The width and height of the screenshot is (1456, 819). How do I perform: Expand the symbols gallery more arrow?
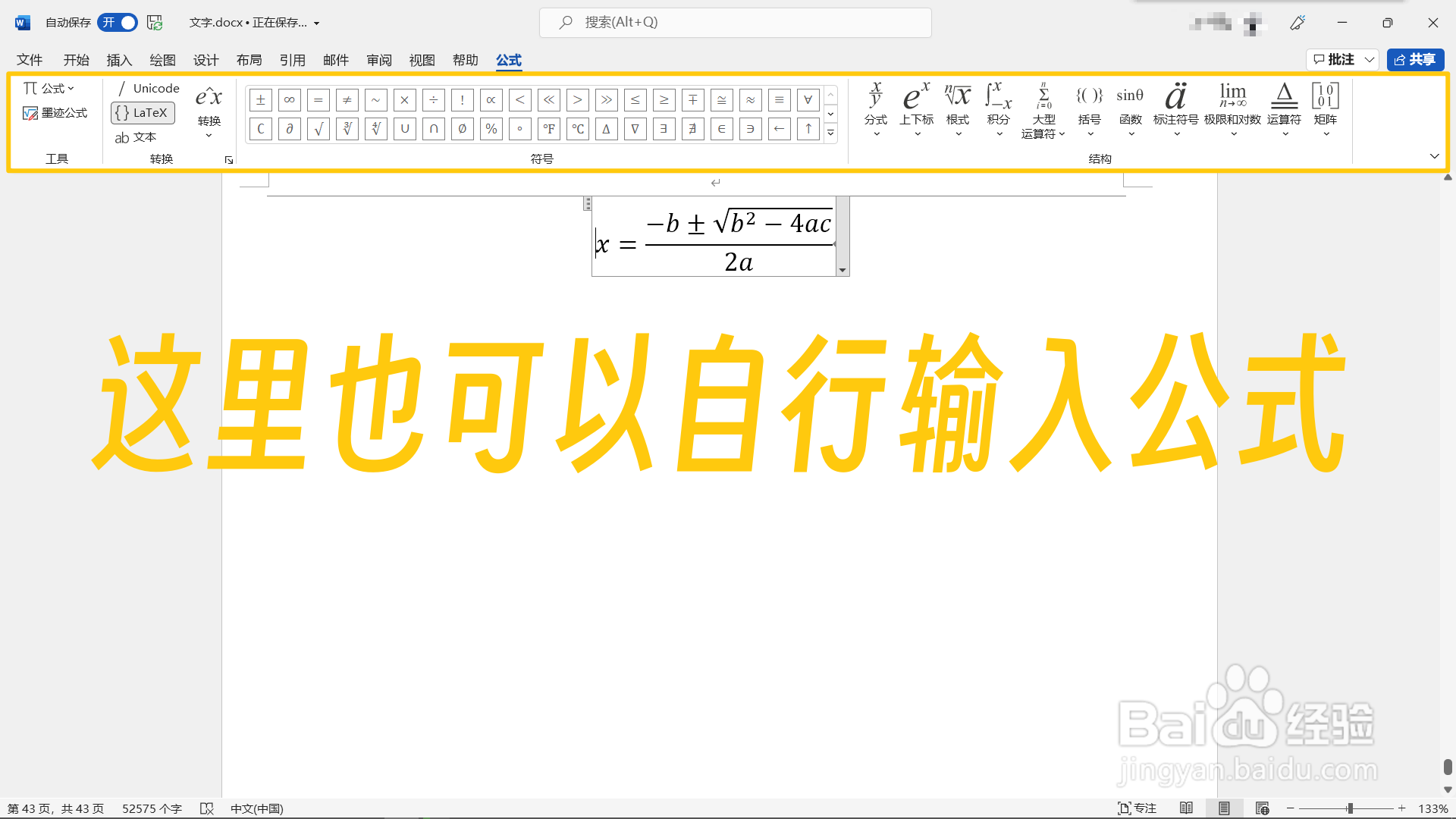(x=831, y=133)
